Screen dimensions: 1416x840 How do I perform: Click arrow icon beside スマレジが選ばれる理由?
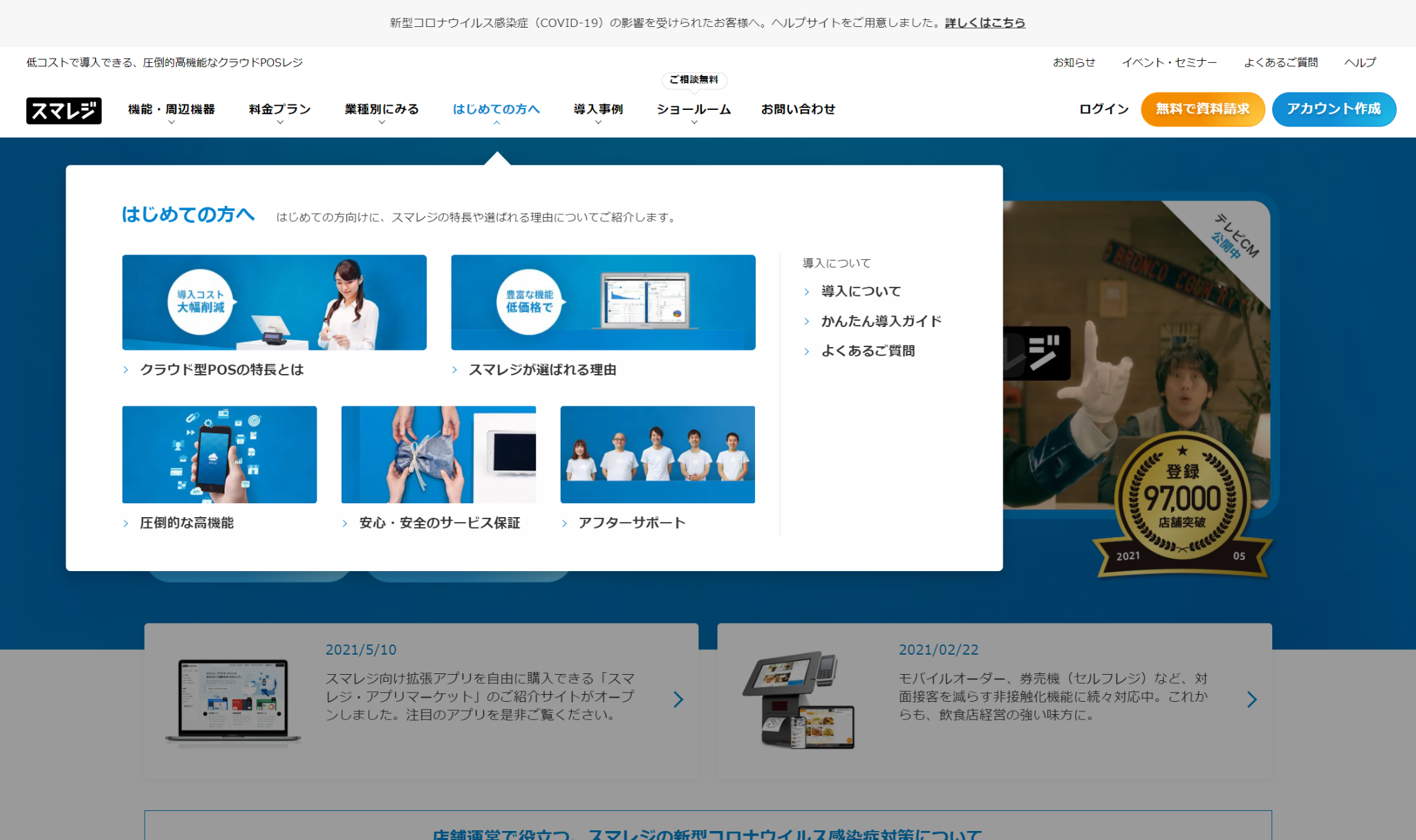pyautogui.click(x=454, y=370)
